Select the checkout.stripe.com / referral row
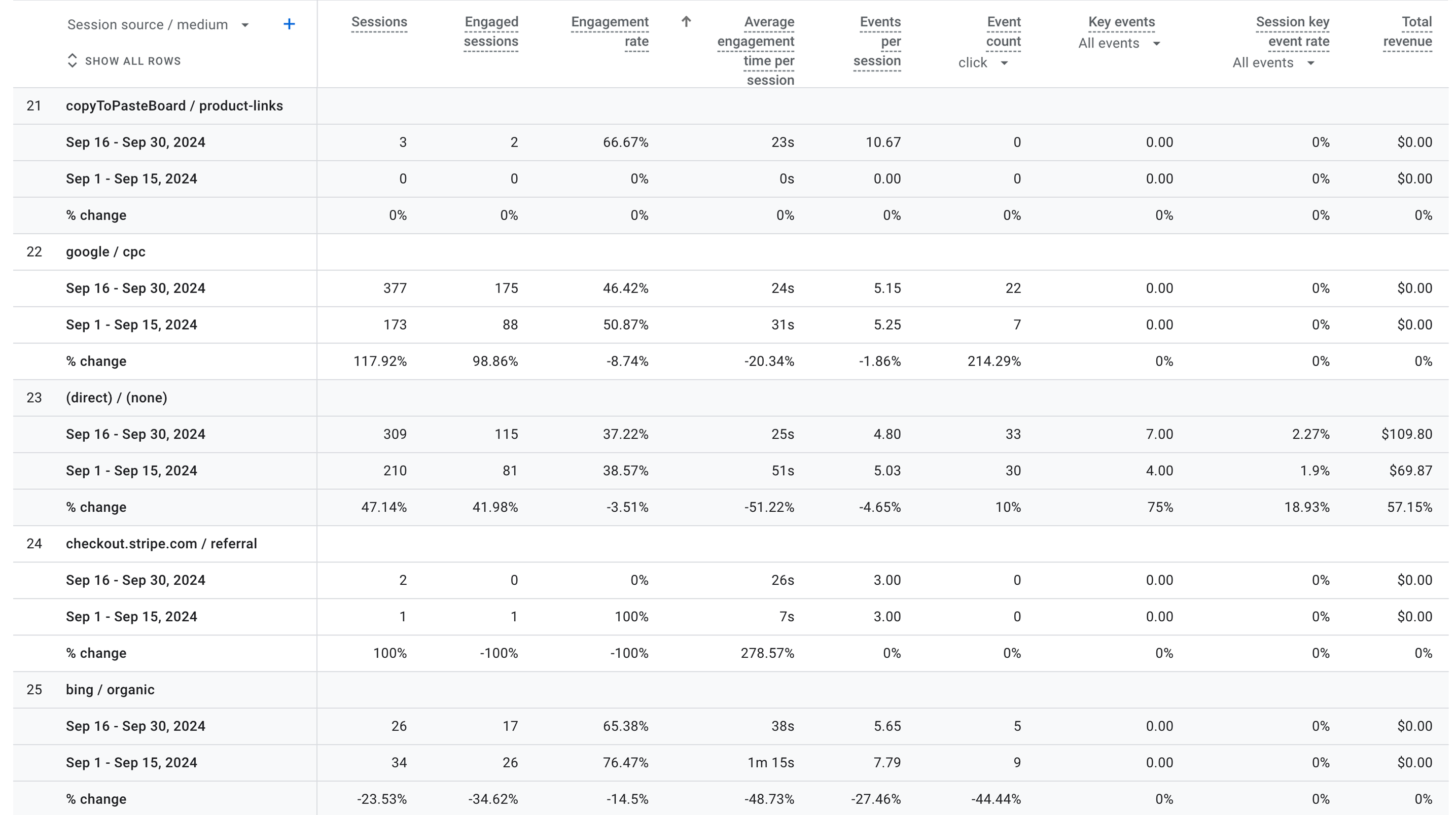 pos(161,544)
